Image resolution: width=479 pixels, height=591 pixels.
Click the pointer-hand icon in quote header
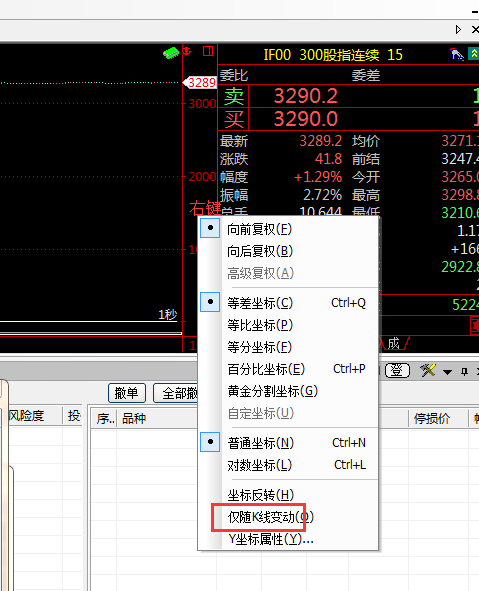(x=456, y=54)
